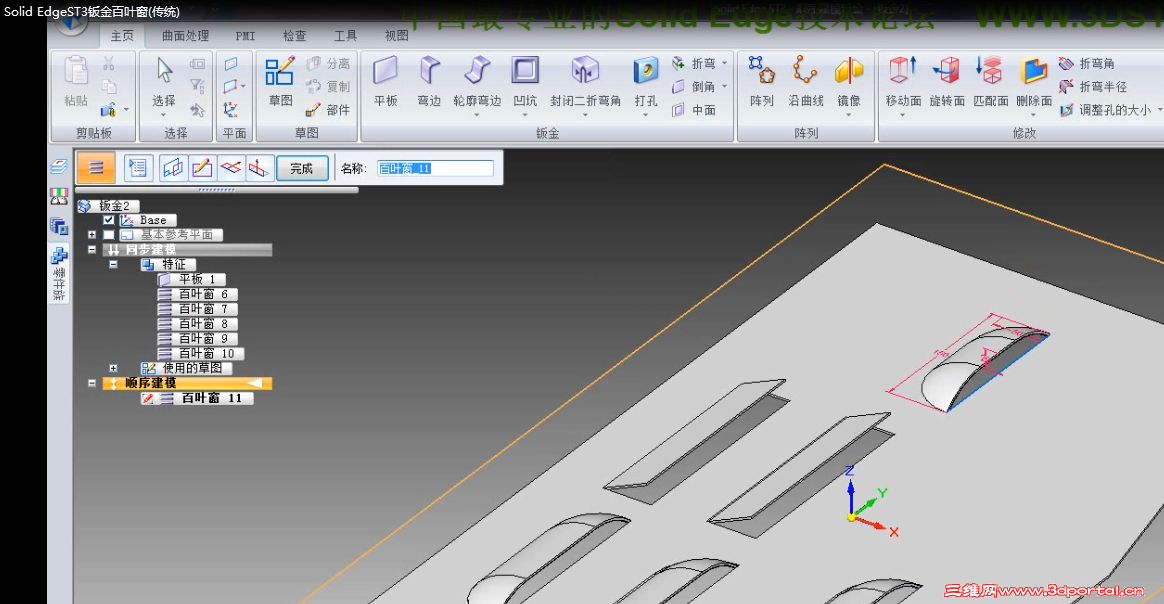Screen dimensions: 1164x604
Task: Click the 打孔 (Hole) tool
Action: (646, 80)
